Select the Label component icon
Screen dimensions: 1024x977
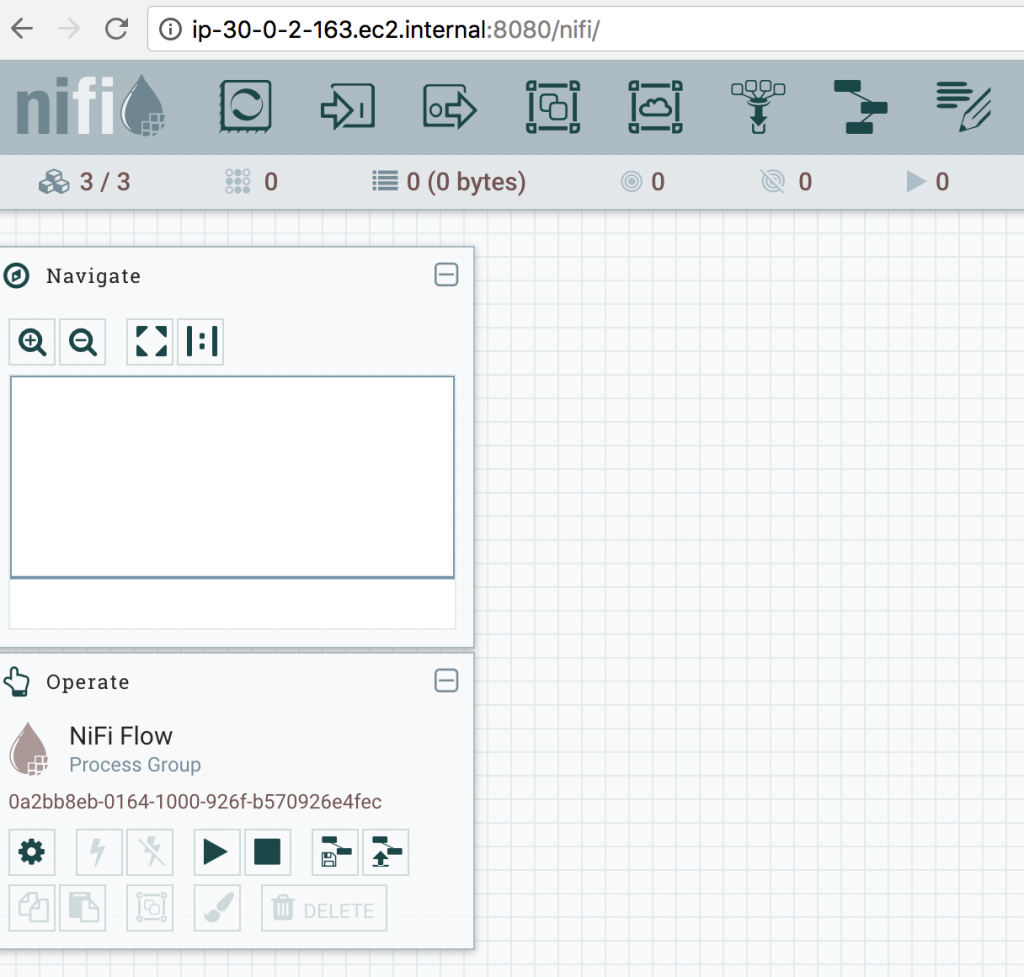(x=962, y=107)
